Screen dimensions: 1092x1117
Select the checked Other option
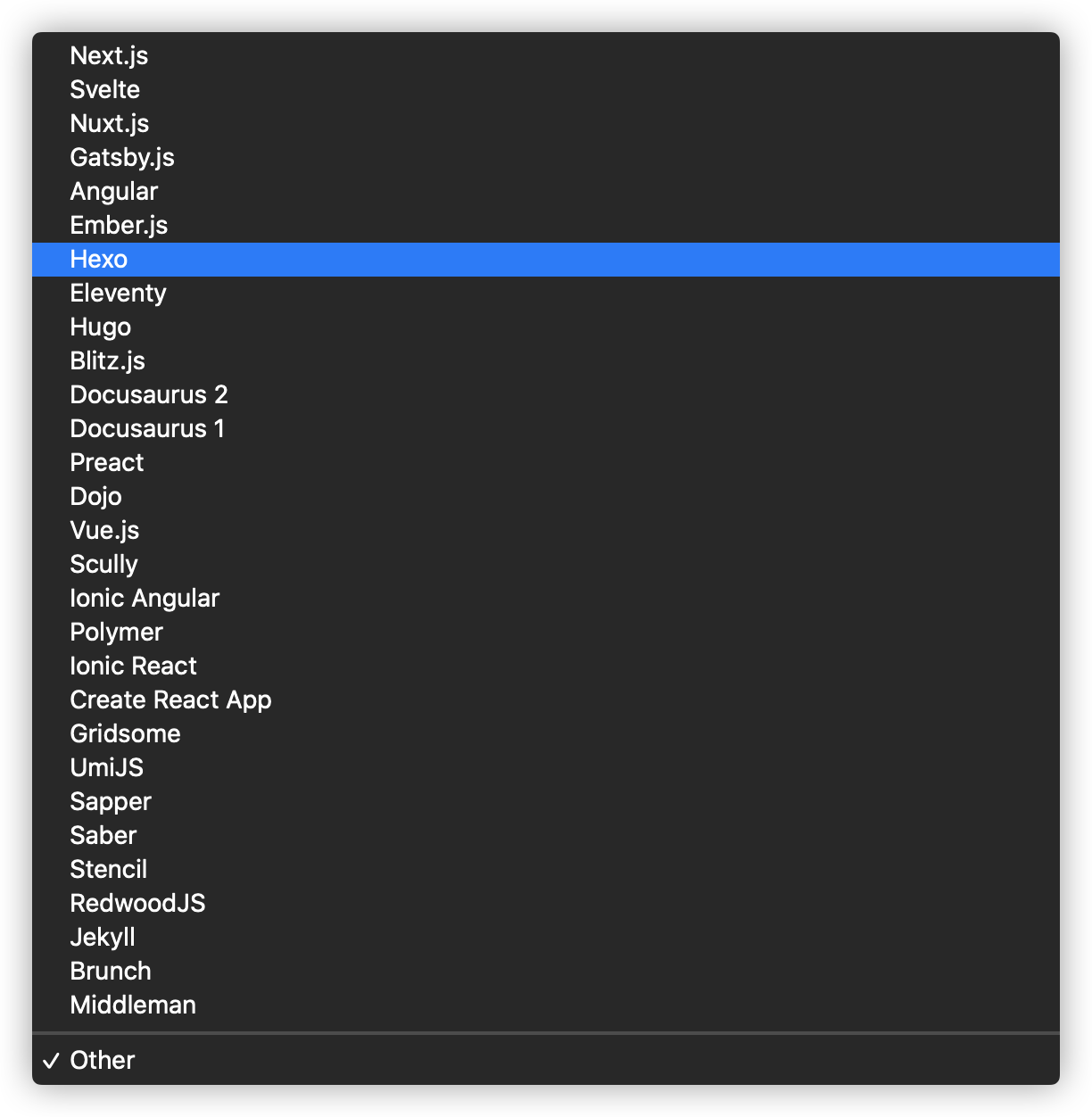point(103,1061)
